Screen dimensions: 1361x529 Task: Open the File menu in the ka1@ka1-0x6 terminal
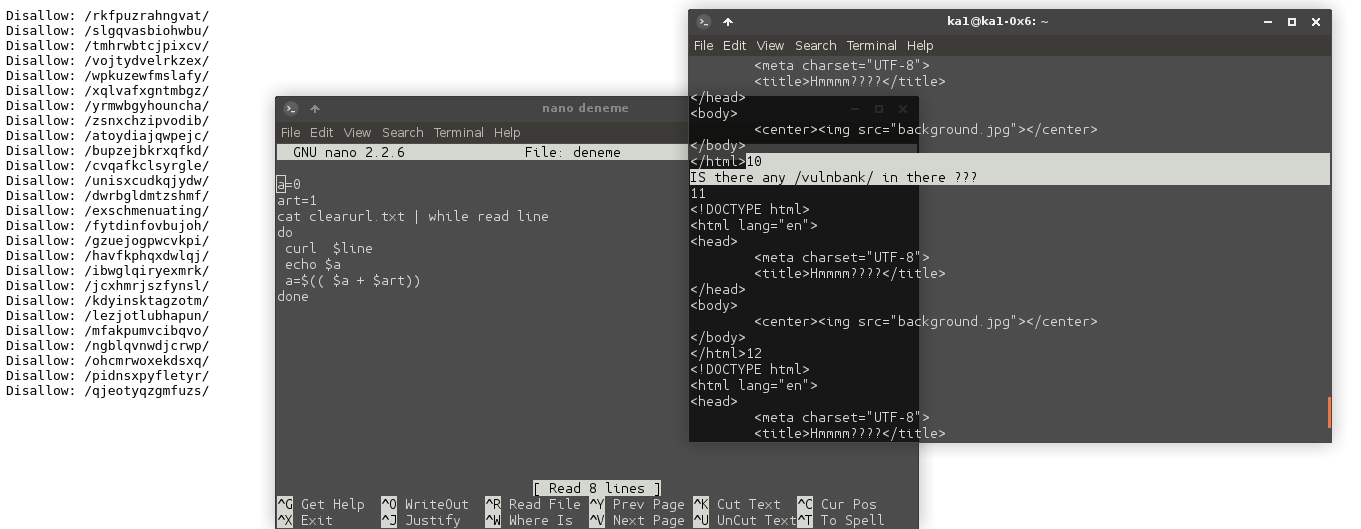point(703,45)
